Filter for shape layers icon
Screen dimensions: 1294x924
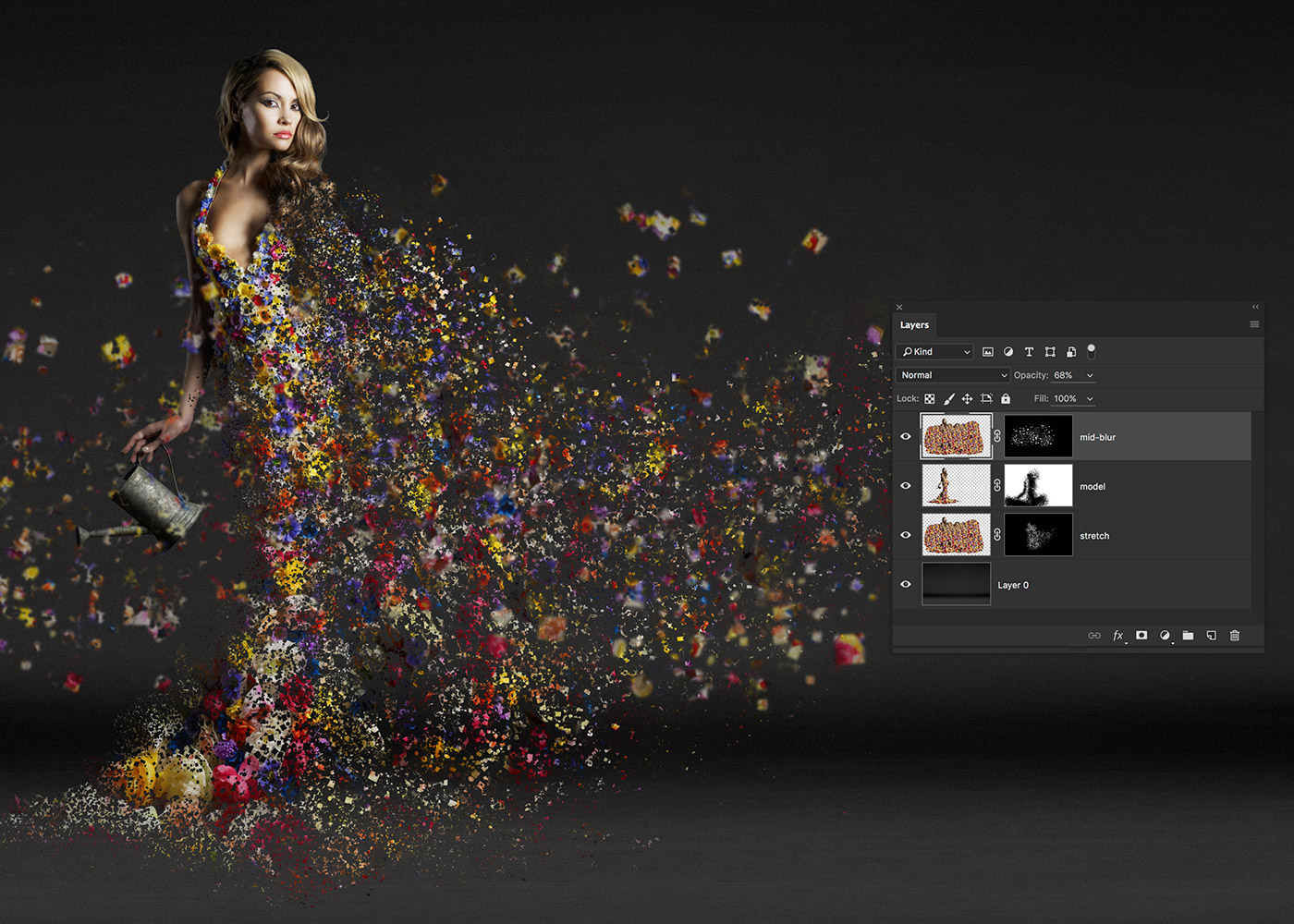tap(1050, 352)
